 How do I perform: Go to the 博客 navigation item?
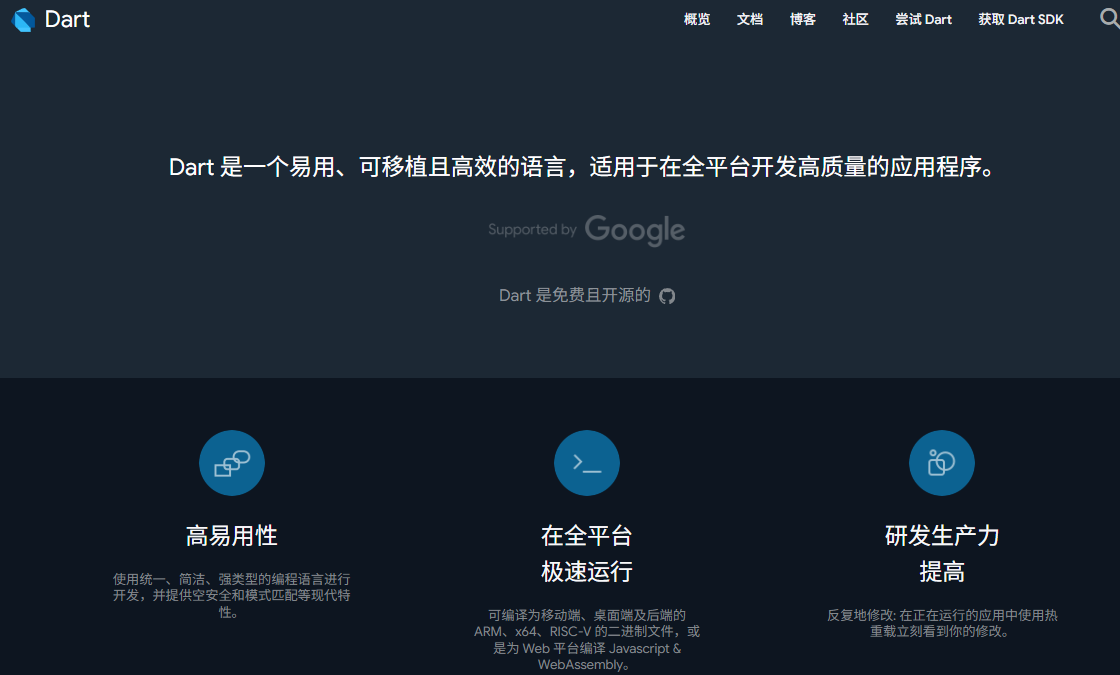[x=802, y=19]
